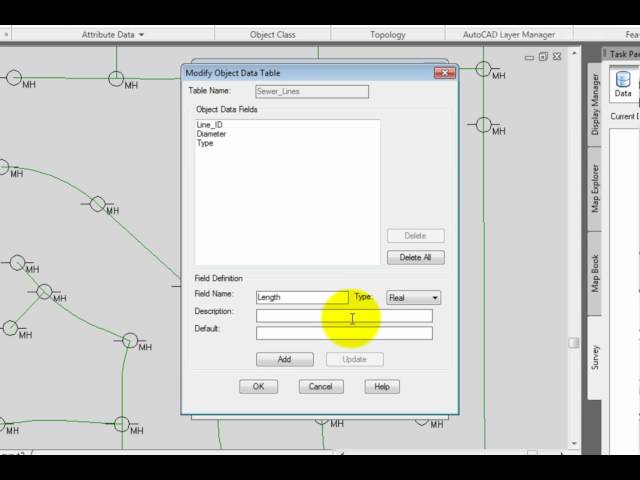Open the Type dropdown showing Real
640x480 pixels.
pyautogui.click(x=413, y=298)
